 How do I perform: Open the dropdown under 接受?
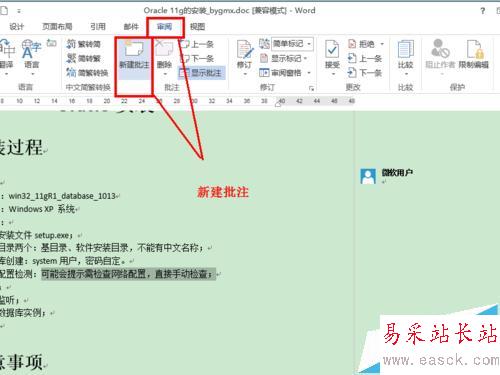pos(333,74)
